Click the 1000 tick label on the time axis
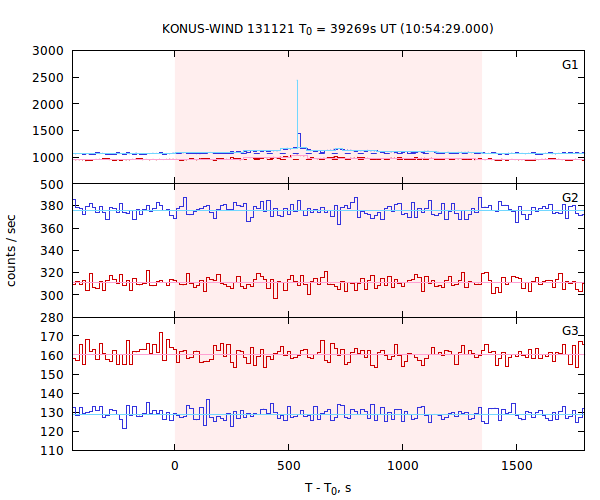The height and width of the screenshot is (500, 600). (403, 466)
